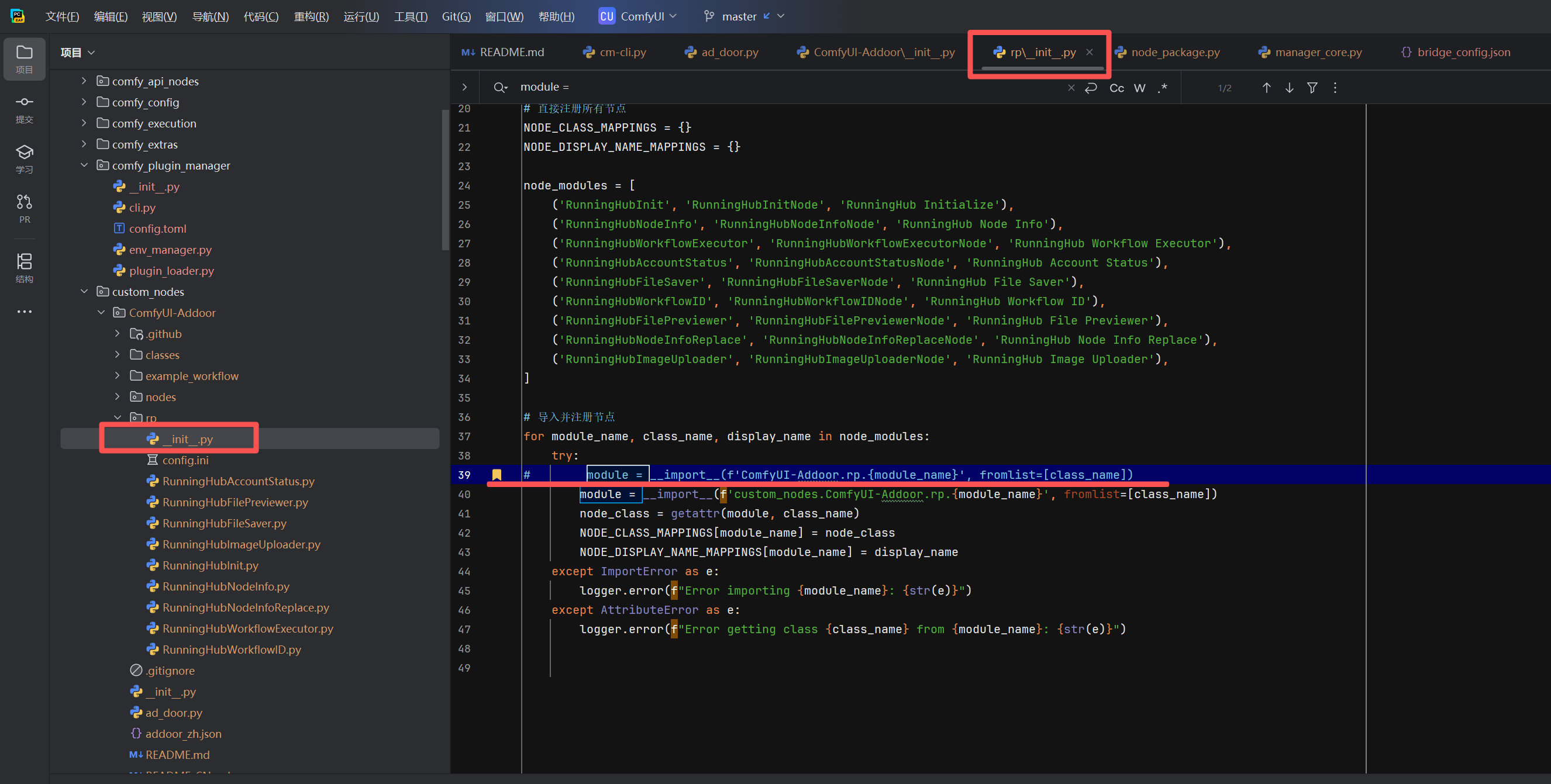Viewport: 1551px width, 784px height.
Task: Collapse the custom_nodes folder
Action: [84, 291]
